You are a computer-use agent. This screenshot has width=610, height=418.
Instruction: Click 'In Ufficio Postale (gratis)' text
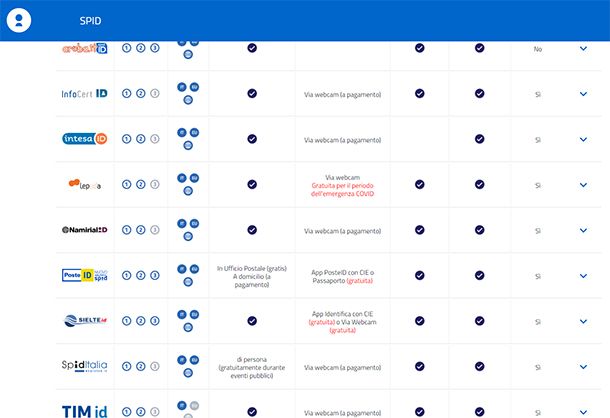(252, 269)
